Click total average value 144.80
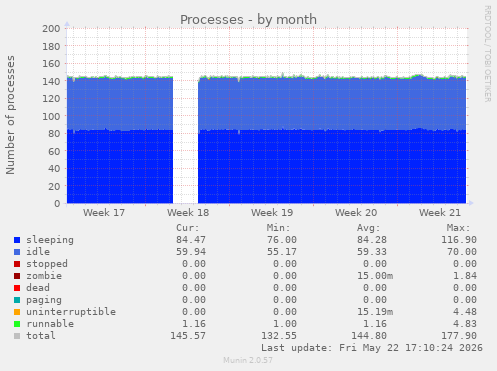The image size is (497, 371). pos(369,336)
